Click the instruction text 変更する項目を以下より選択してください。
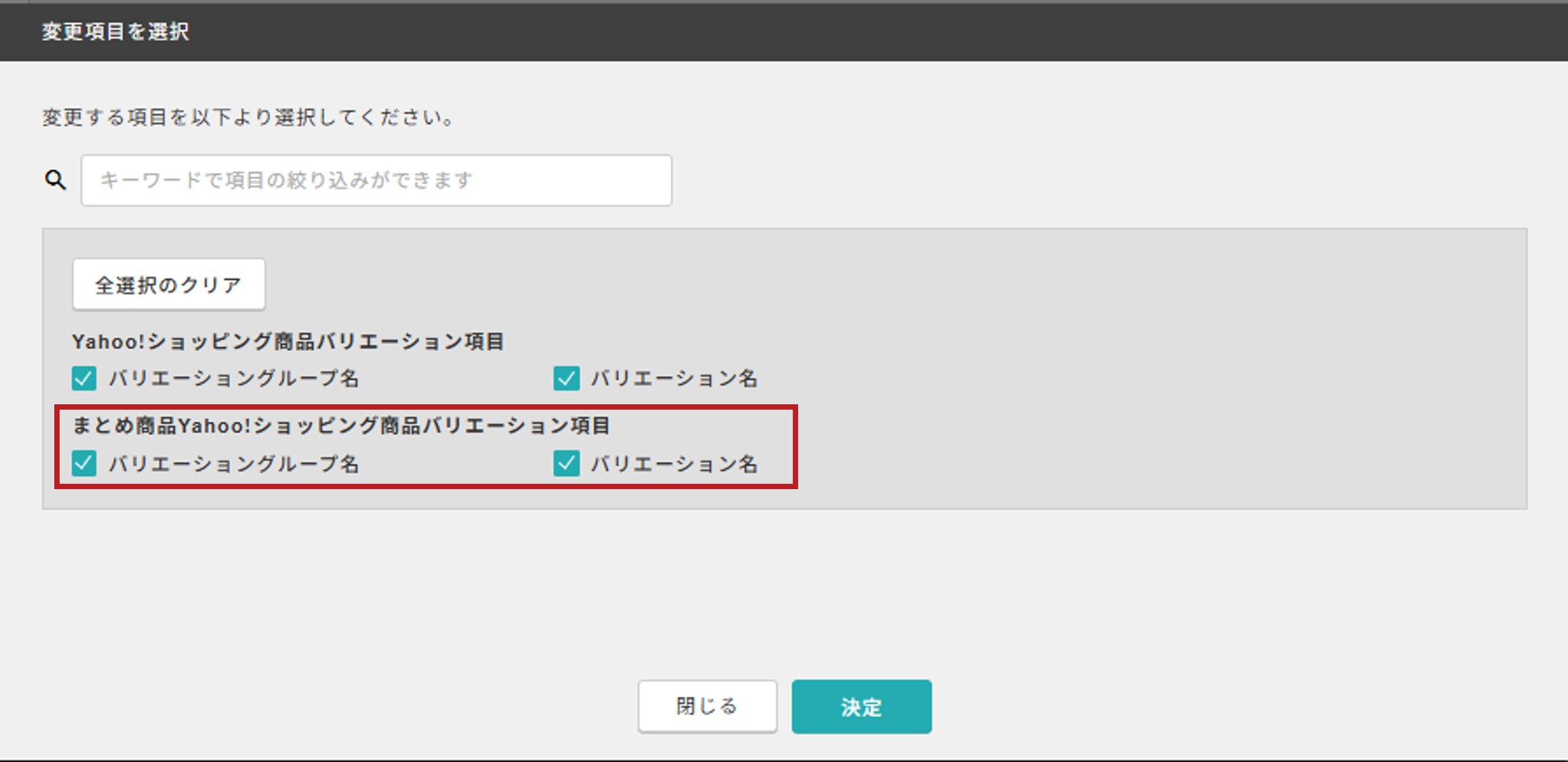Image resolution: width=1568 pixels, height=762 pixels. tap(249, 117)
